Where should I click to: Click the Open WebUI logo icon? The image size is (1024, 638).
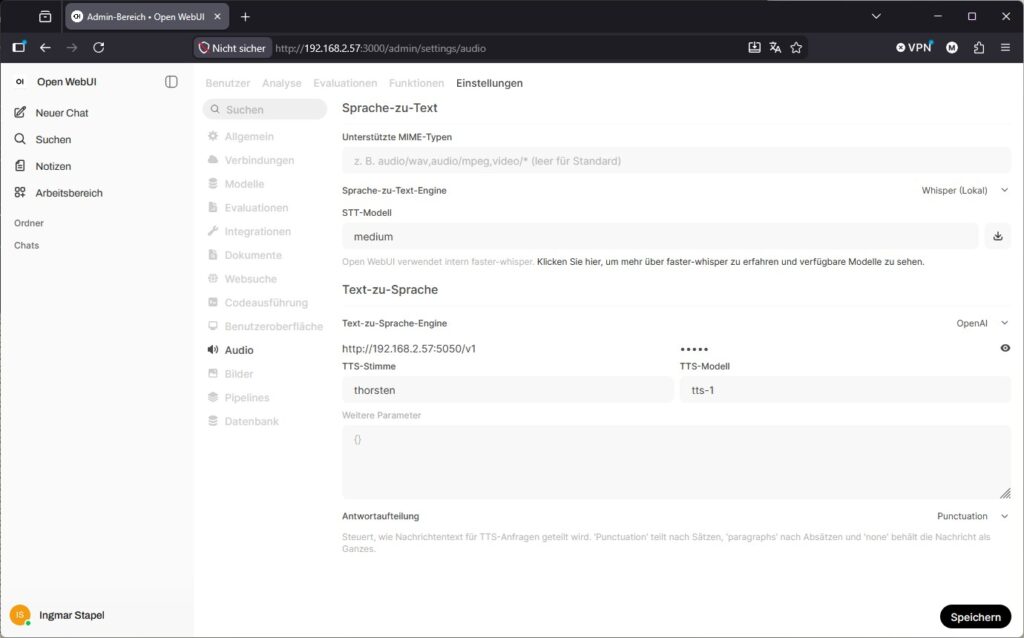click(x=20, y=82)
